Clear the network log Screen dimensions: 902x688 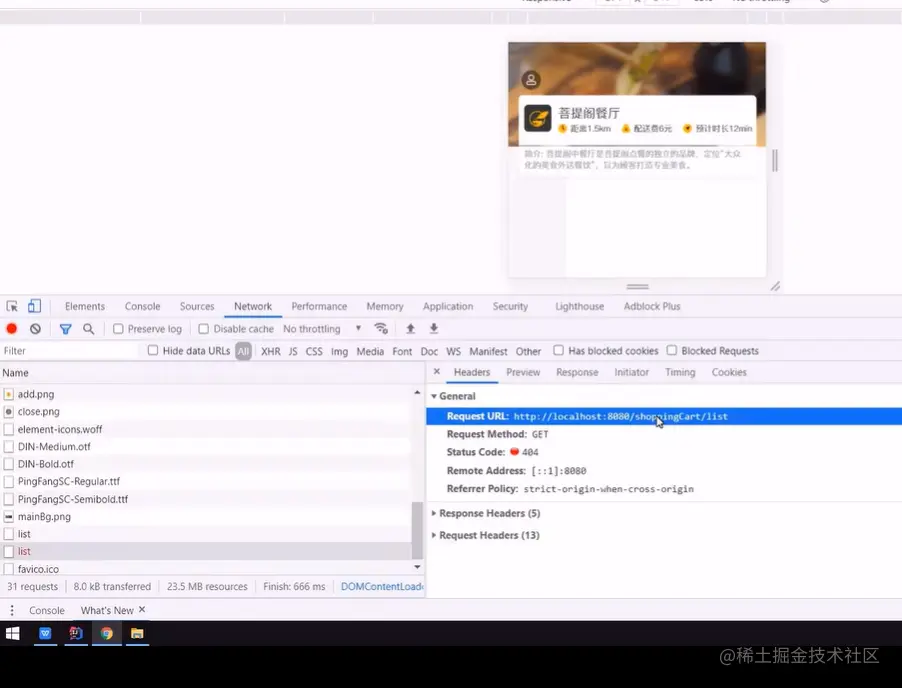click(36, 329)
